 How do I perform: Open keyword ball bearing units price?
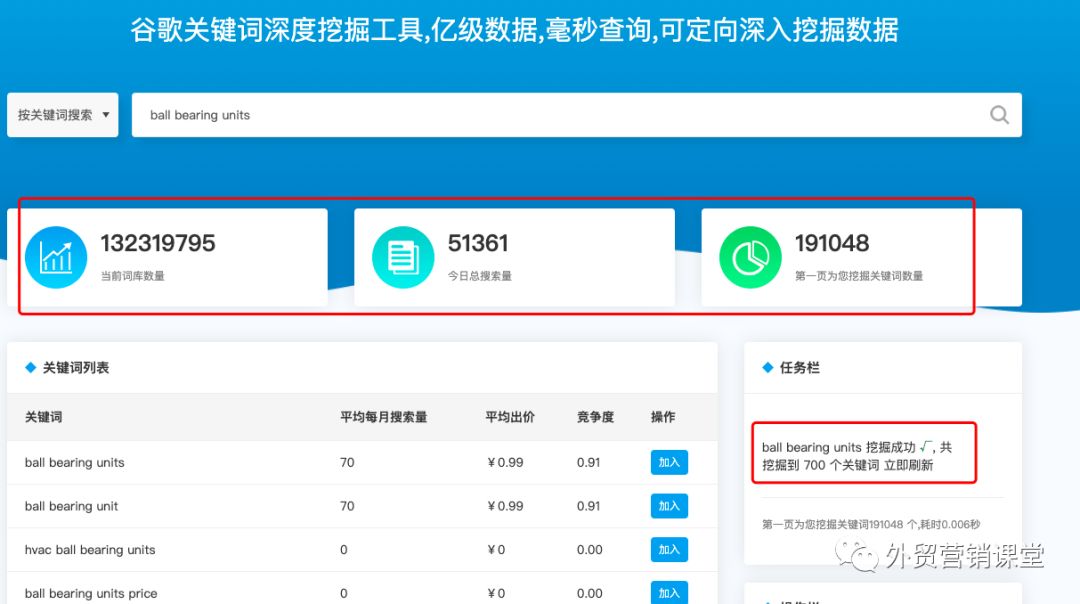click(90, 593)
